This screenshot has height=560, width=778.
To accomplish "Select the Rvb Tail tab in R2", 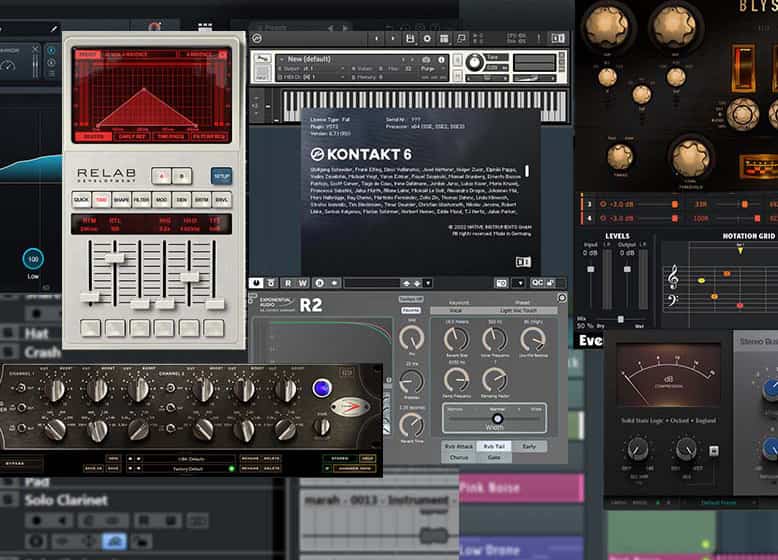I will [x=494, y=446].
